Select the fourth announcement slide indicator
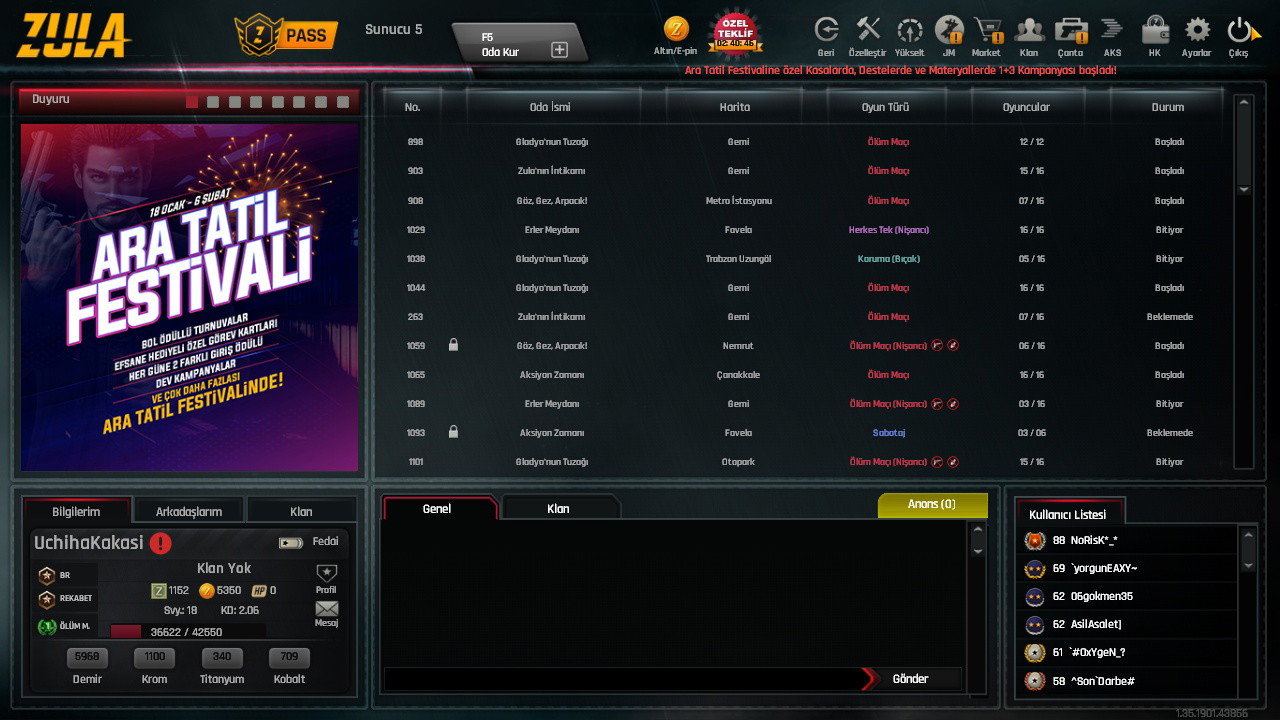 (256, 102)
